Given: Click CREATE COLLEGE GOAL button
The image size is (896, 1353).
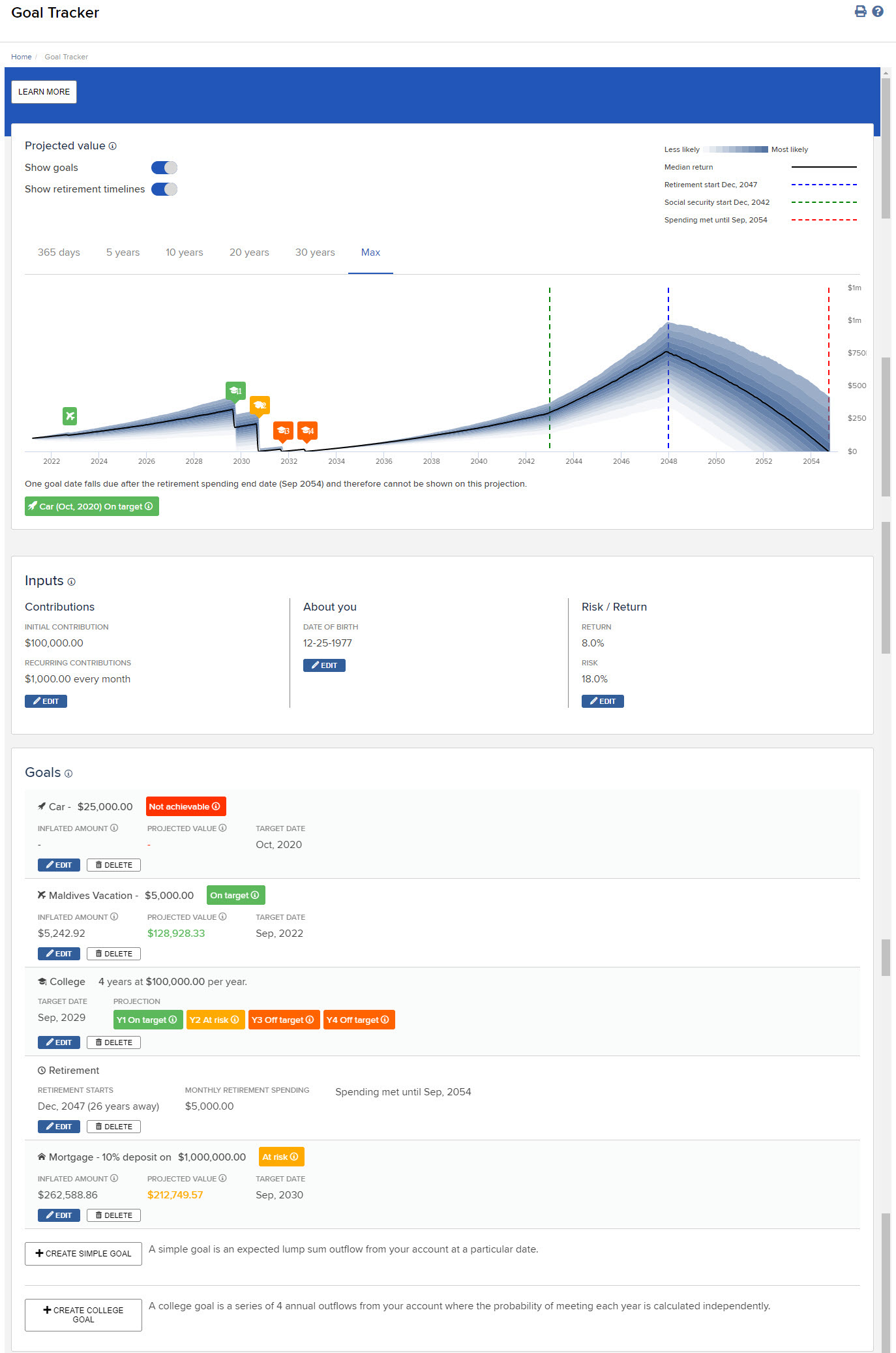Looking at the screenshot, I should tap(83, 1315).
